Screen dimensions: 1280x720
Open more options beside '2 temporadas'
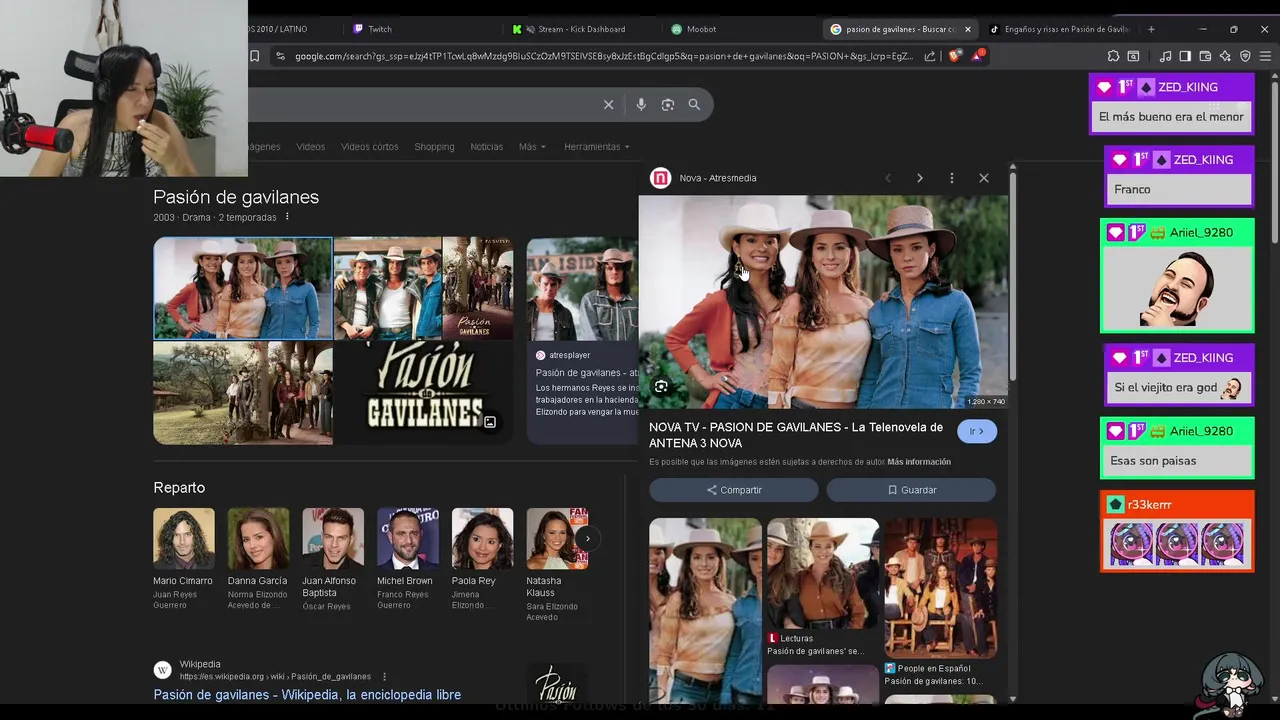coord(287,217)
